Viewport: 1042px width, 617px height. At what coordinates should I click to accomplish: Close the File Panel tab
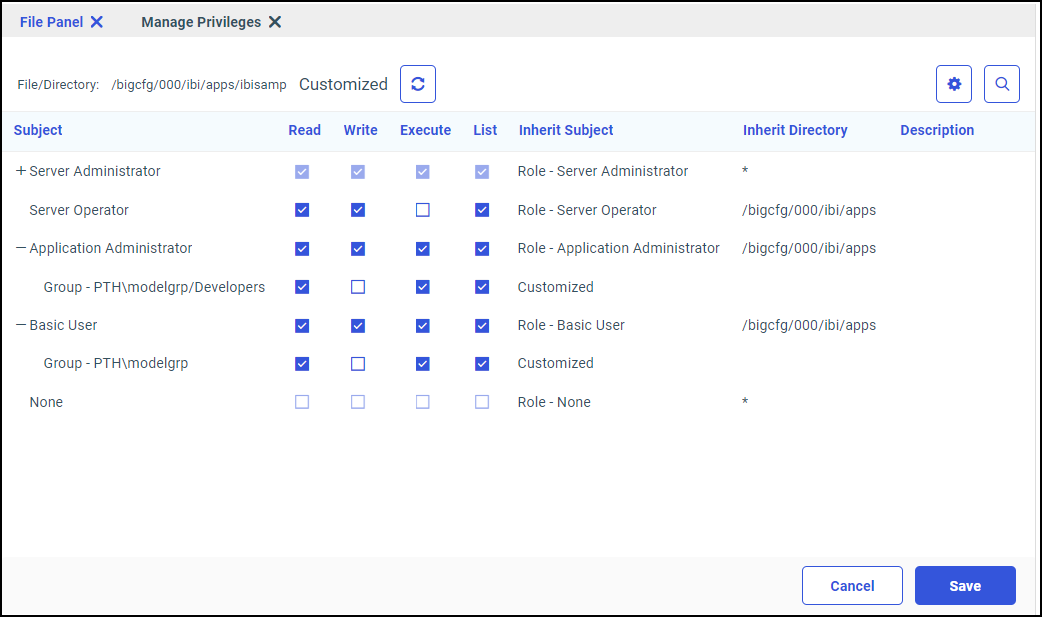pyautogui.click(x=96, y=20)
